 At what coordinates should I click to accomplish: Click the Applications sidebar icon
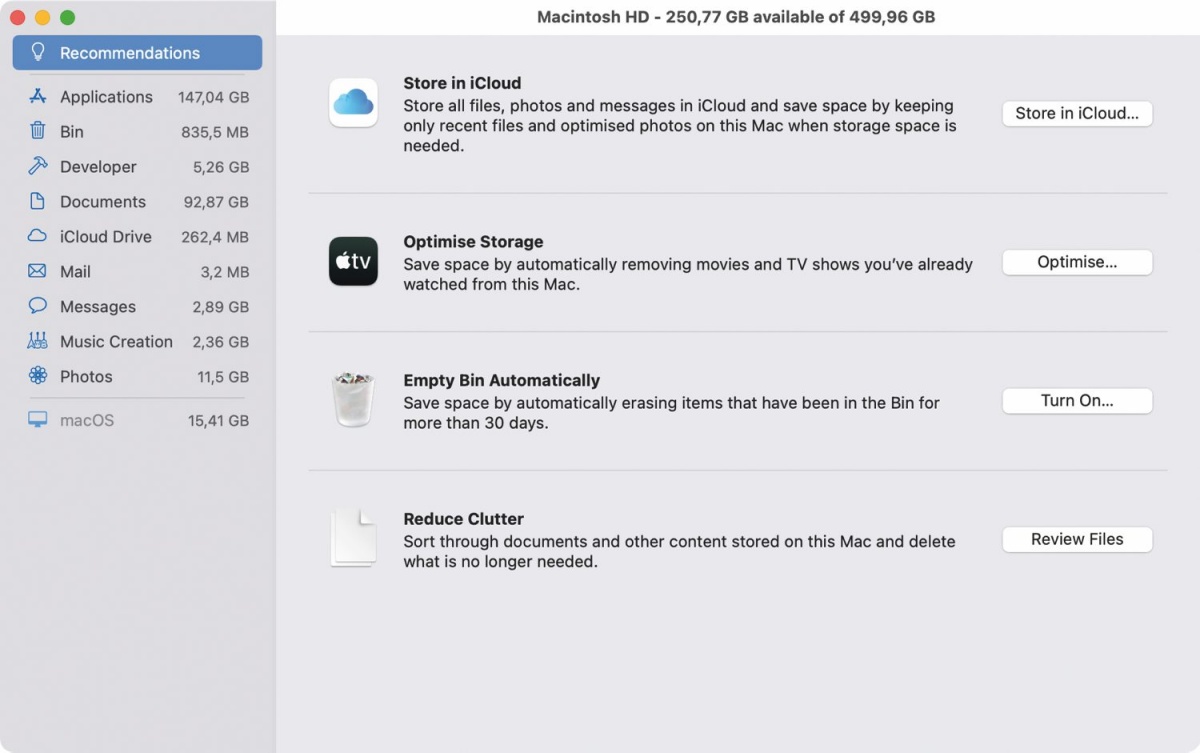(38, 96)
